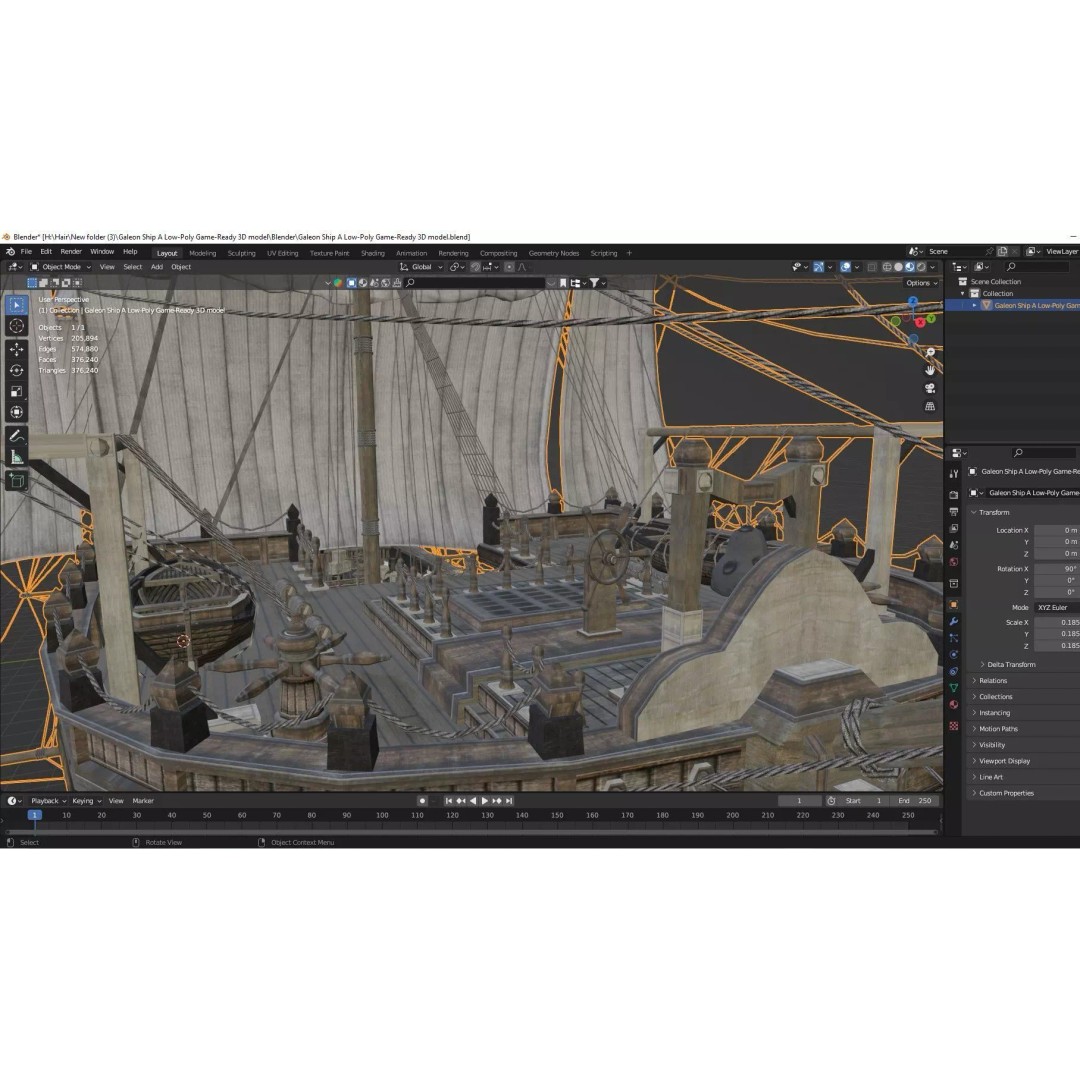Switch to the UV Editing workspace tab
The height and width of the screenshot is (1080, 1080).
(282, 253)
